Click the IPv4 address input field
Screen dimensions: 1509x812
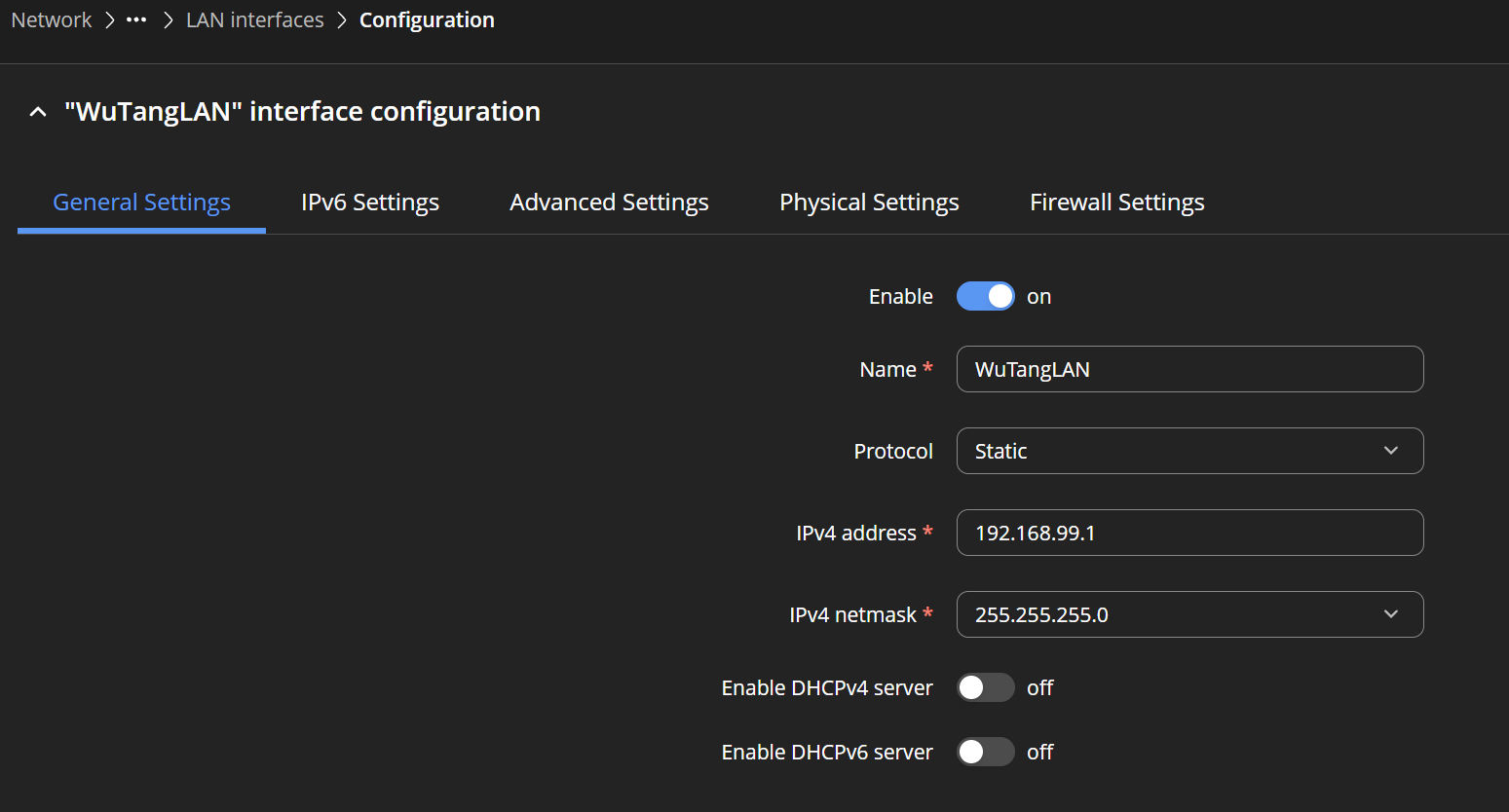click(x=1189, y=533)
